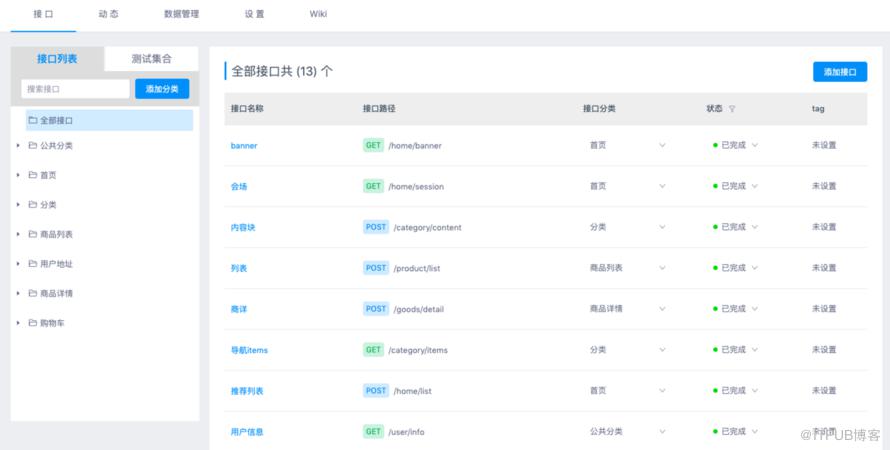Open the 列表 interface link
Screen dimensions: 890x450
(x=239, y=268)
